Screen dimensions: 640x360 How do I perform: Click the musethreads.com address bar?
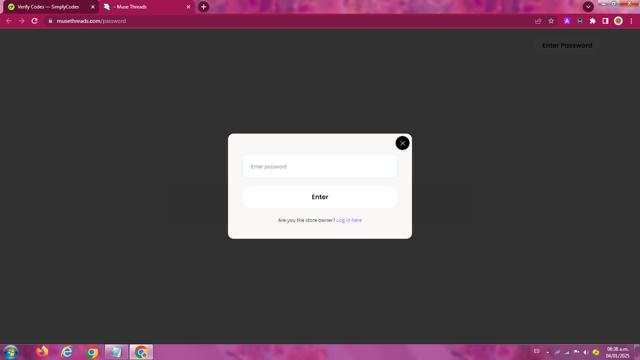pos(286,21)
